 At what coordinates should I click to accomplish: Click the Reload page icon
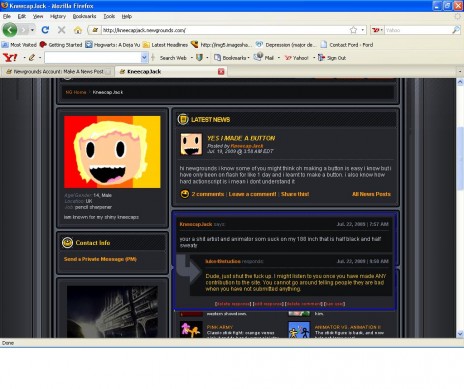click(x=45, y=30)
